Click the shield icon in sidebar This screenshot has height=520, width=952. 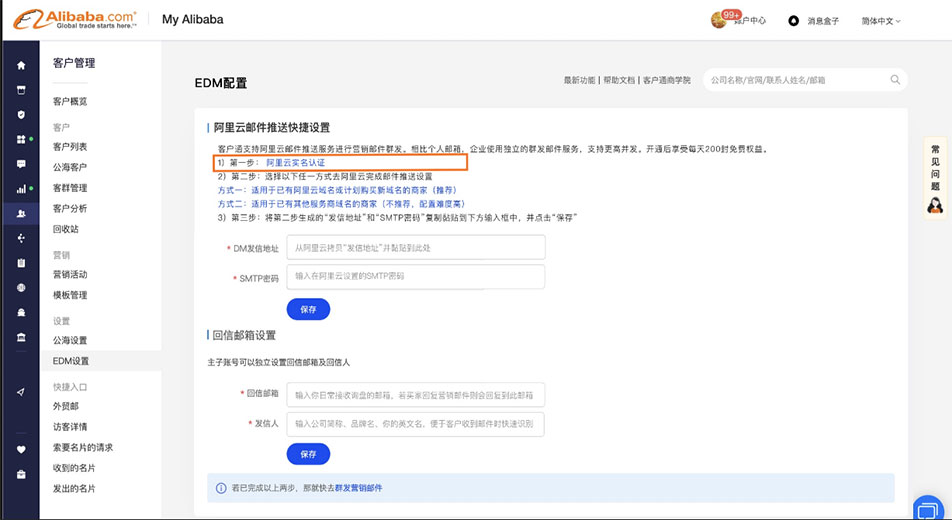[21, 114]
